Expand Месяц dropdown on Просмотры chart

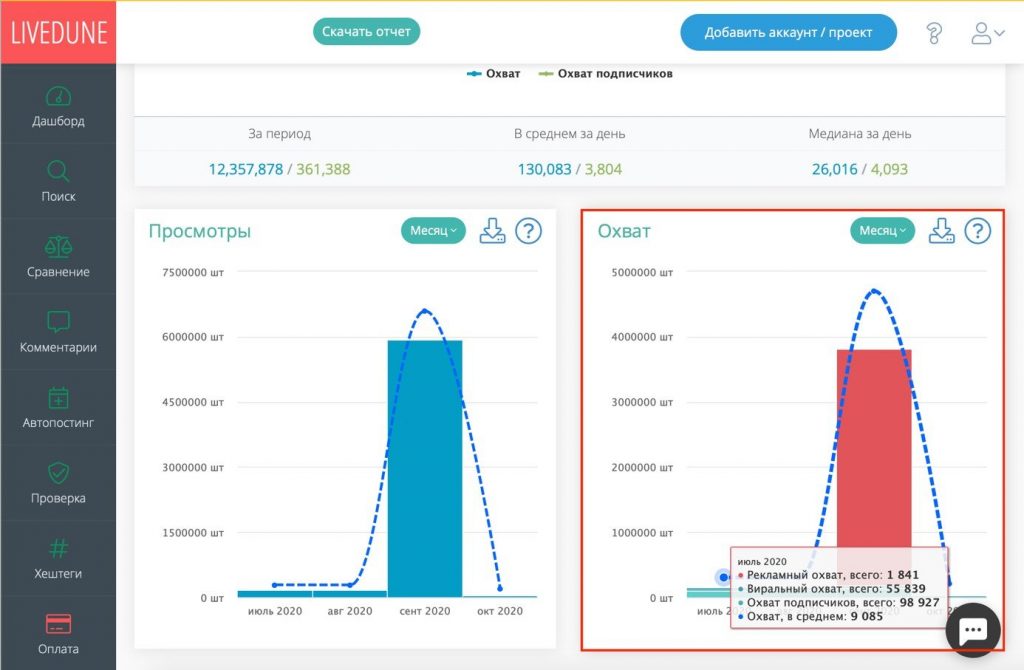coord(433,231)
